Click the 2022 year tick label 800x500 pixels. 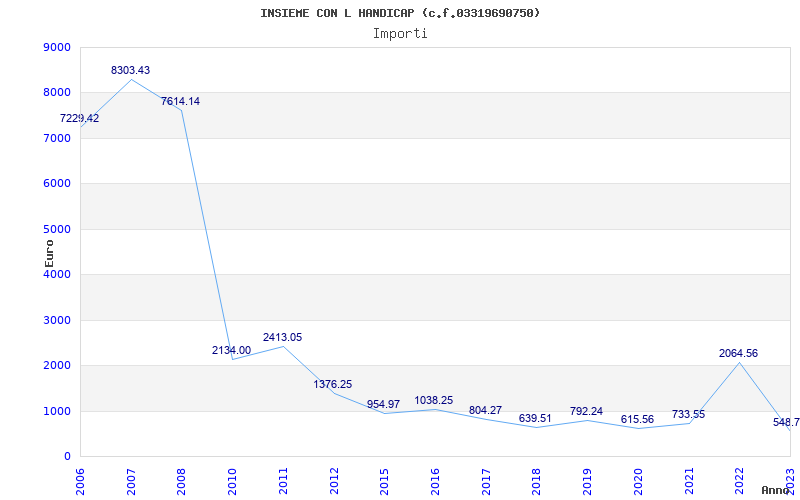point(739,482)
